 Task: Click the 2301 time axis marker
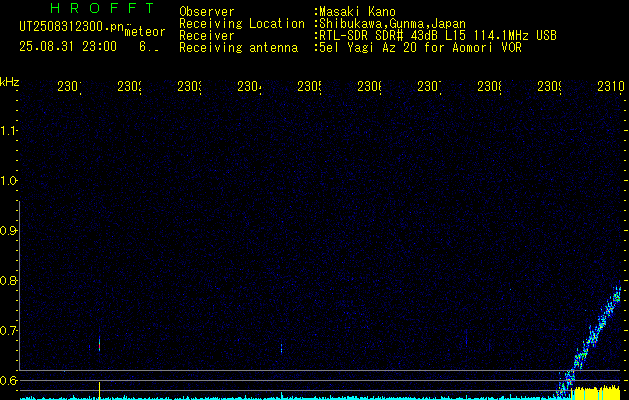[x=69, y=86]
